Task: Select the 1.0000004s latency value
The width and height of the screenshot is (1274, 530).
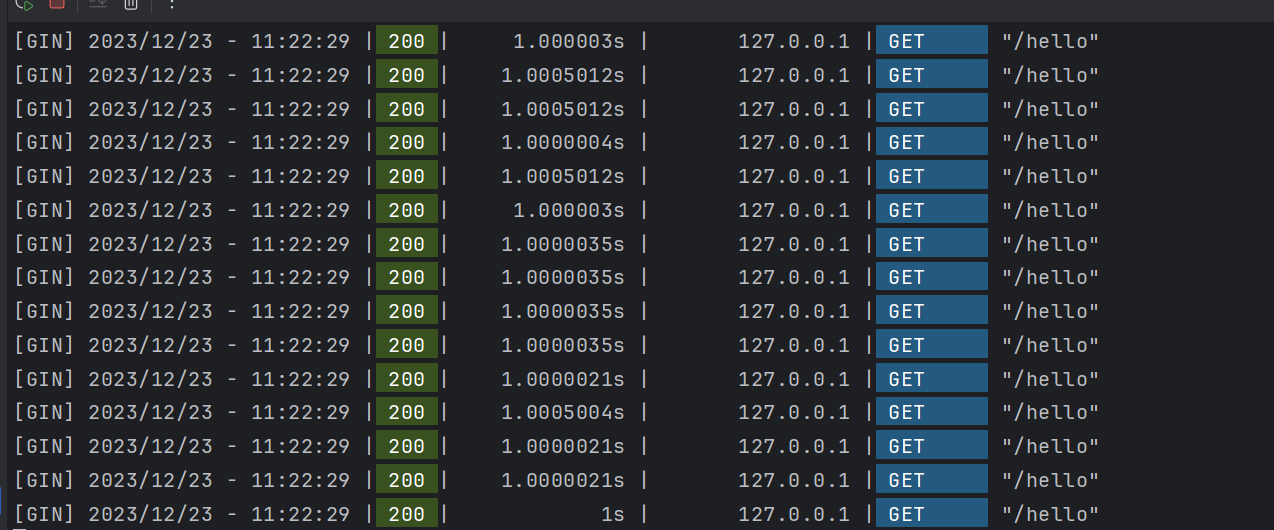Action: (x=563, y=143)
